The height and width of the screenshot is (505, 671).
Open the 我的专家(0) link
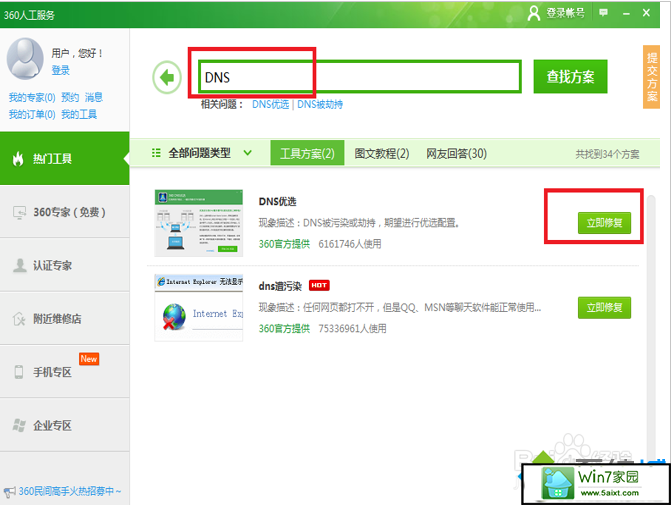pyautogui.click(x=32, y=98)
